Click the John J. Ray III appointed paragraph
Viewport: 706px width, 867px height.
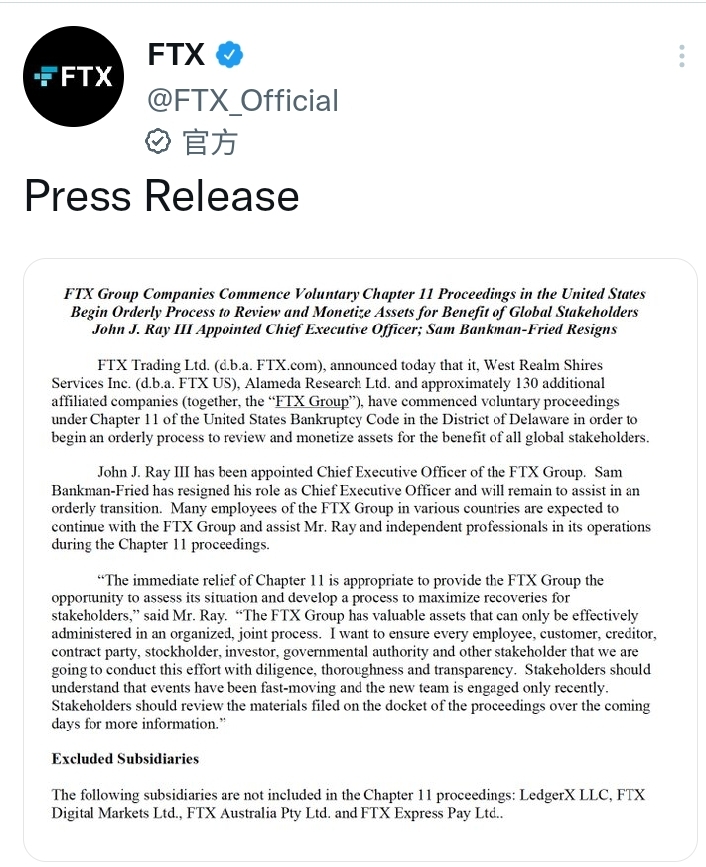click(x=351, y=508)
